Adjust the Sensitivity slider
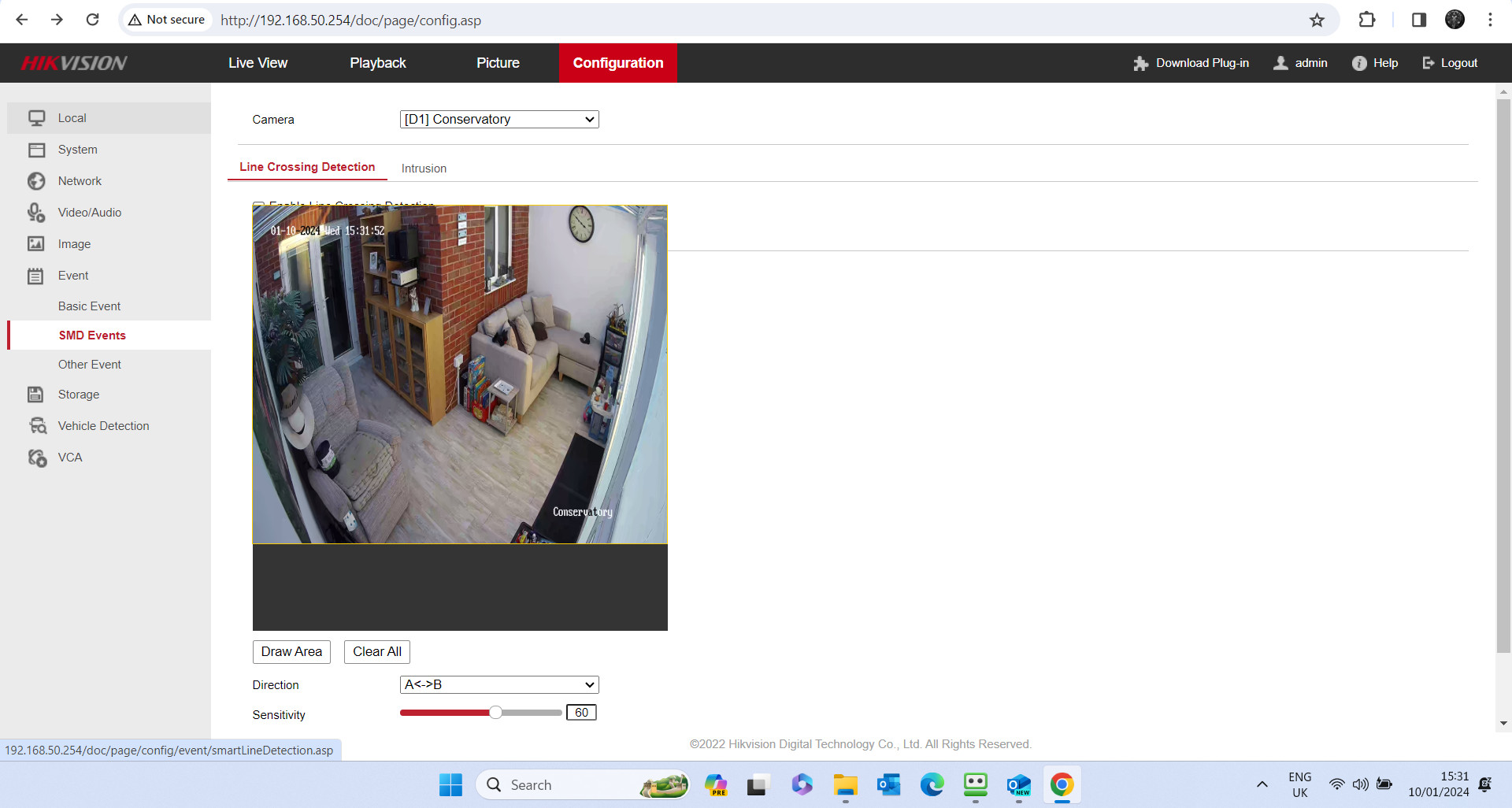Screen dimensions: 1512x808 495,712
